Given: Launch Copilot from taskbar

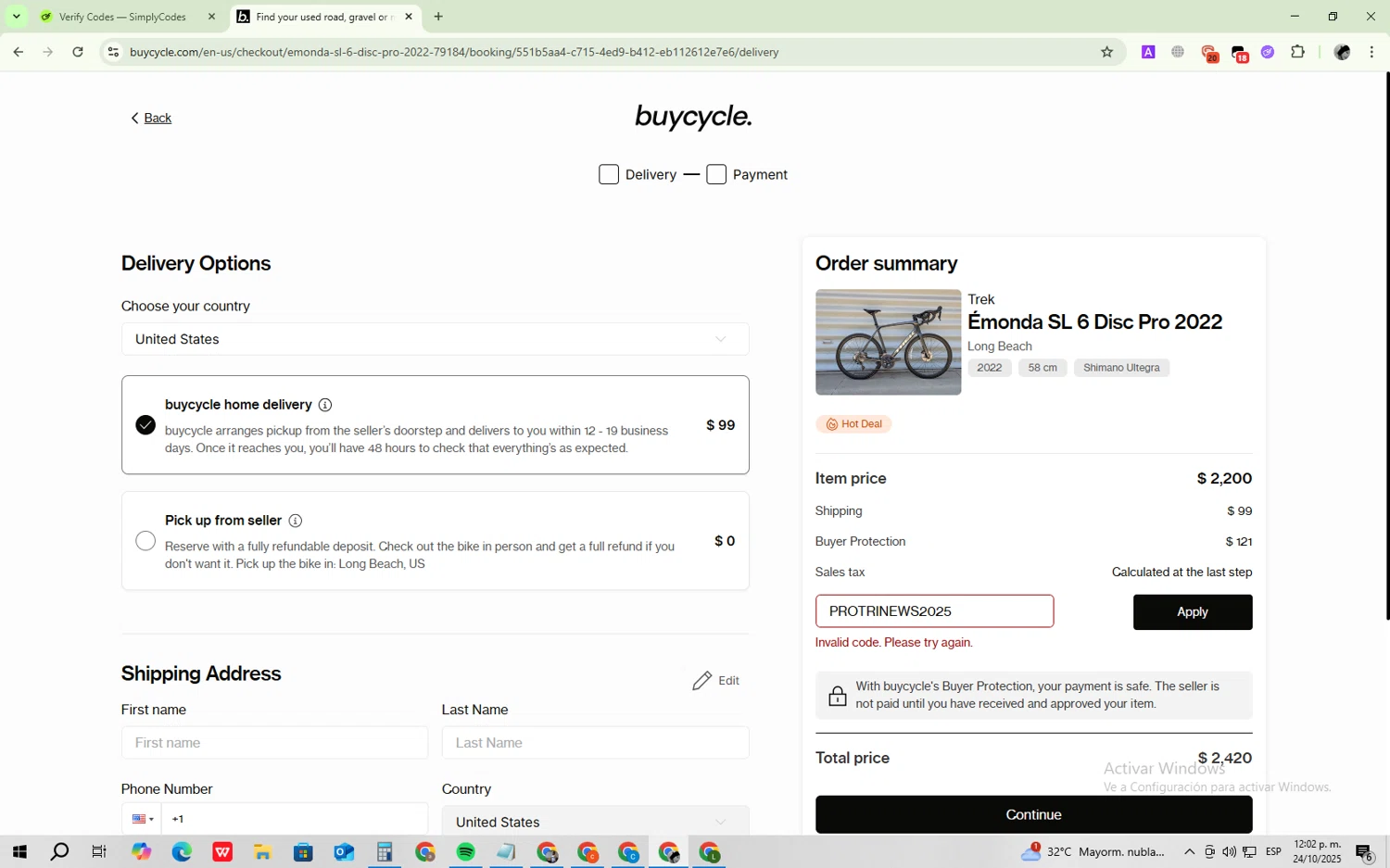Looking at the screenshot, I should pyautogui.click(x=141, y=852).
